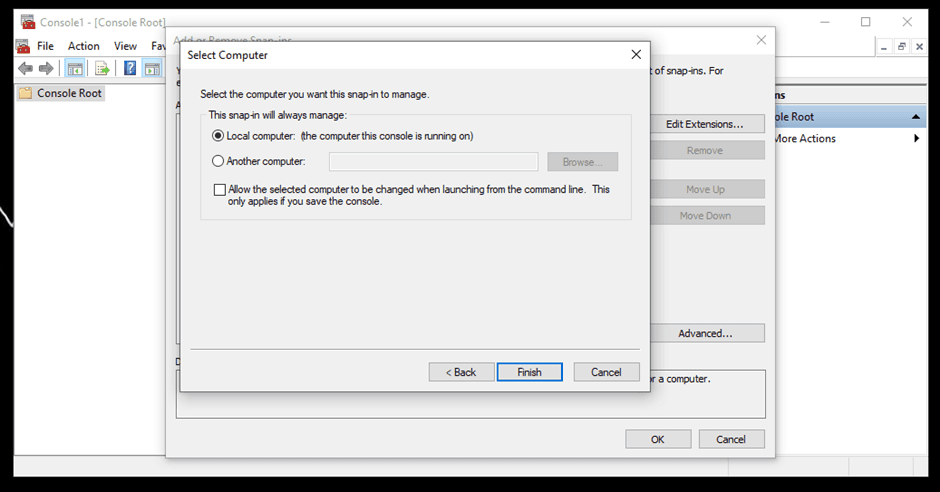Click Cancel in Add or Remove Snap-ins dialog
The height and width of the screenshot is (492, 940).
click(x=731, y=439)
